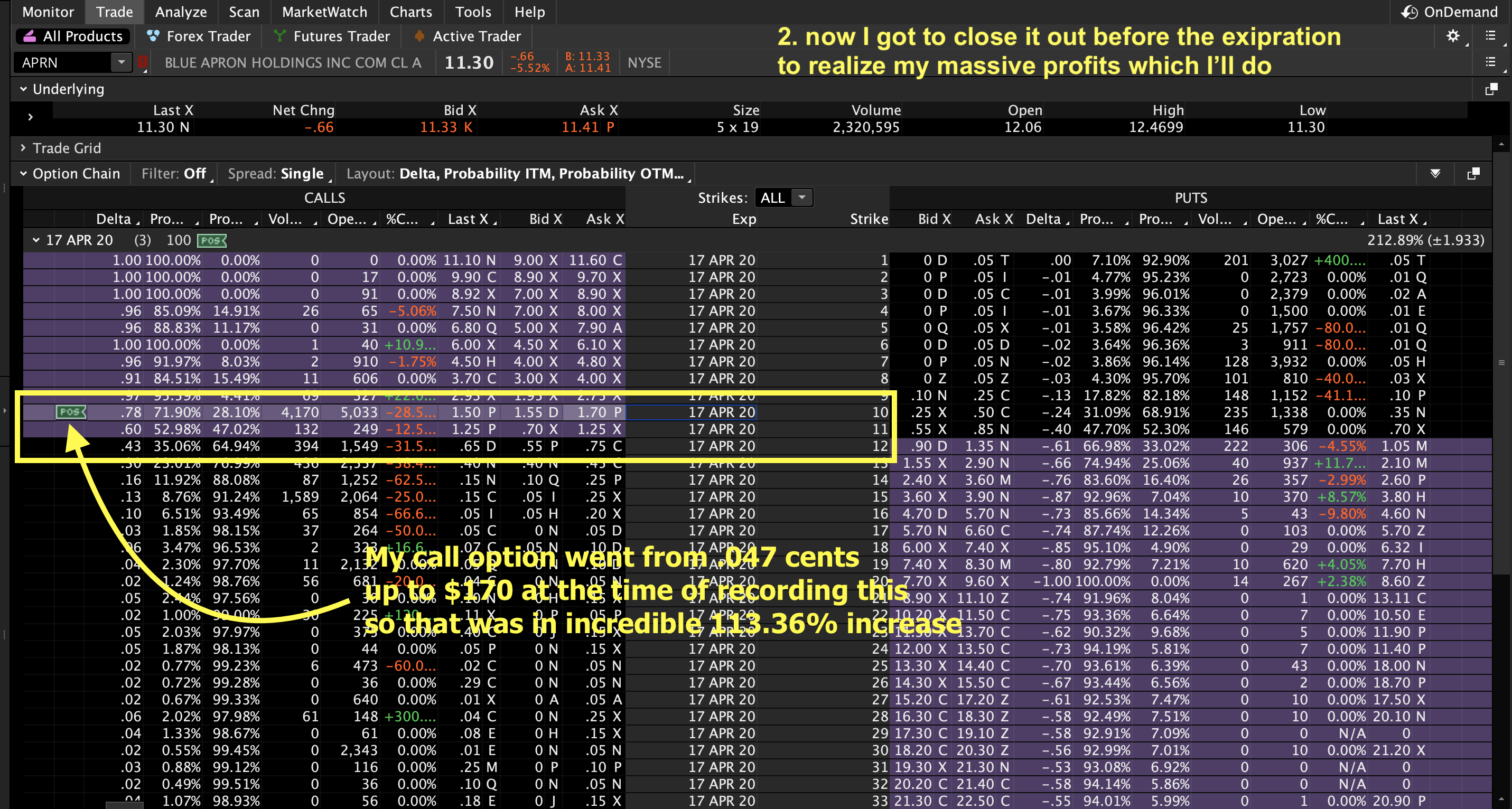
Task: Click the red symbol link indicator by APRN
Action: (x=143, y=62)
